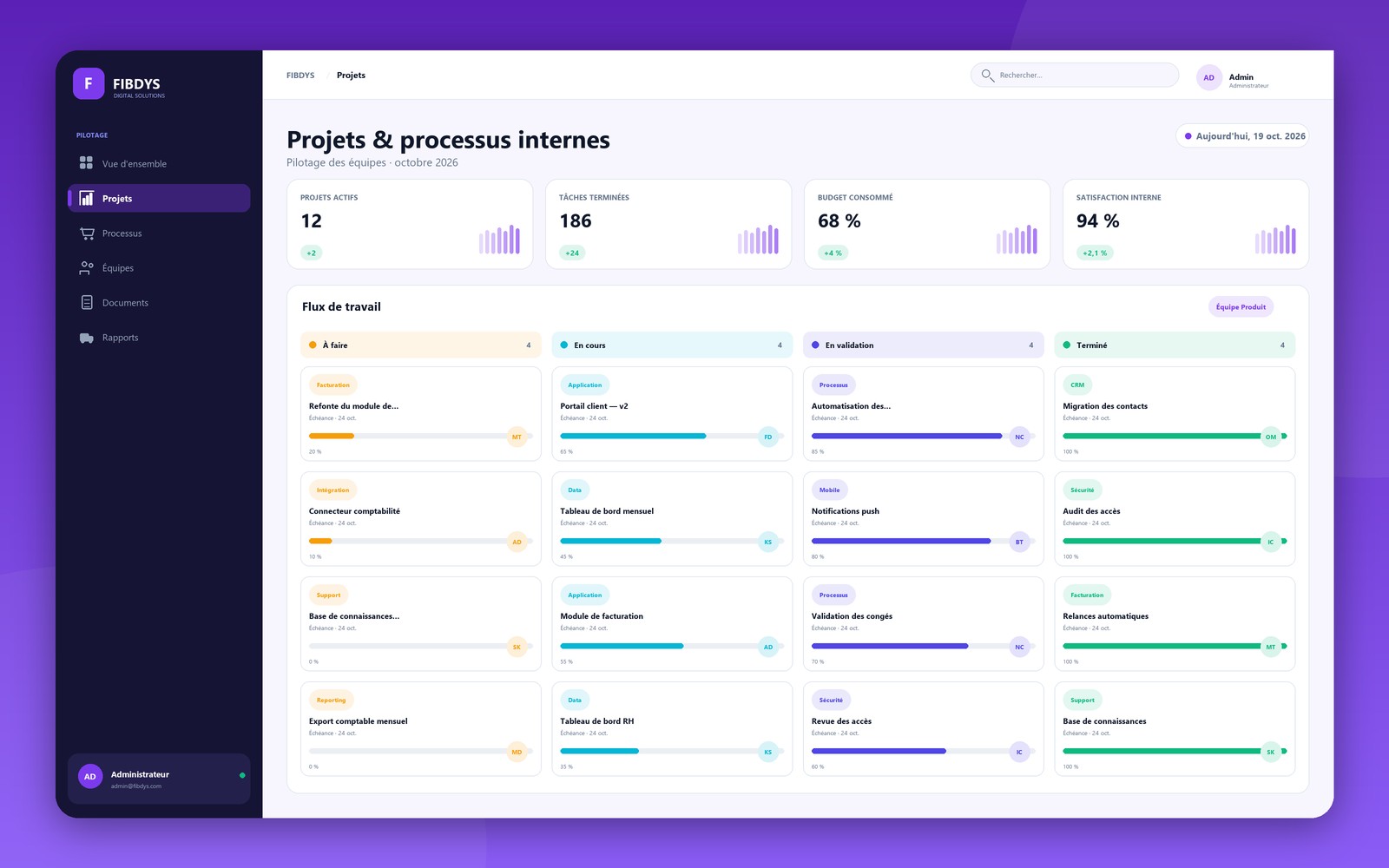Open the Revue des accès card title
Viewport: 1389px width, 868px height.
point(841,721)
